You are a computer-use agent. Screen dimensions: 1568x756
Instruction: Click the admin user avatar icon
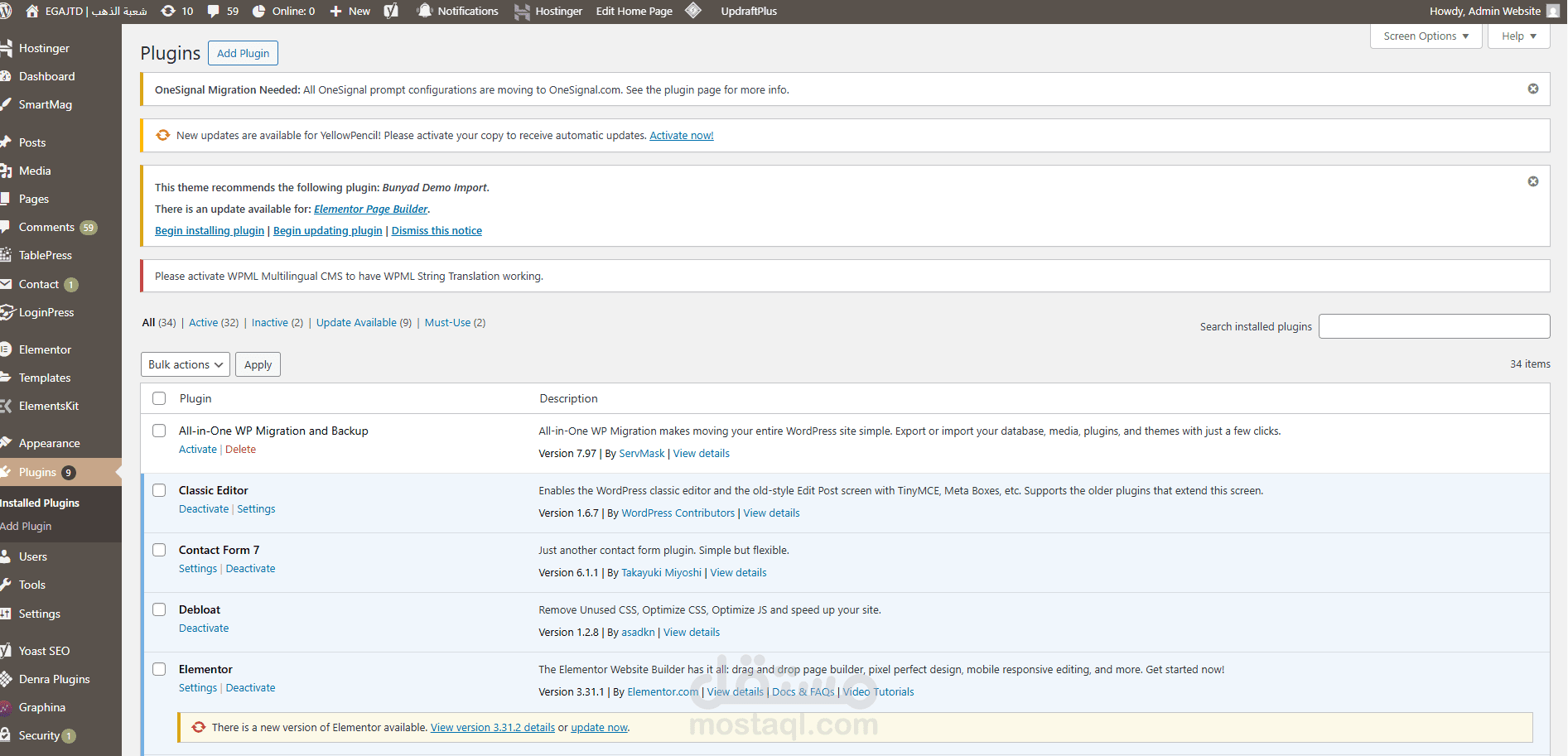pos(1553,12)
